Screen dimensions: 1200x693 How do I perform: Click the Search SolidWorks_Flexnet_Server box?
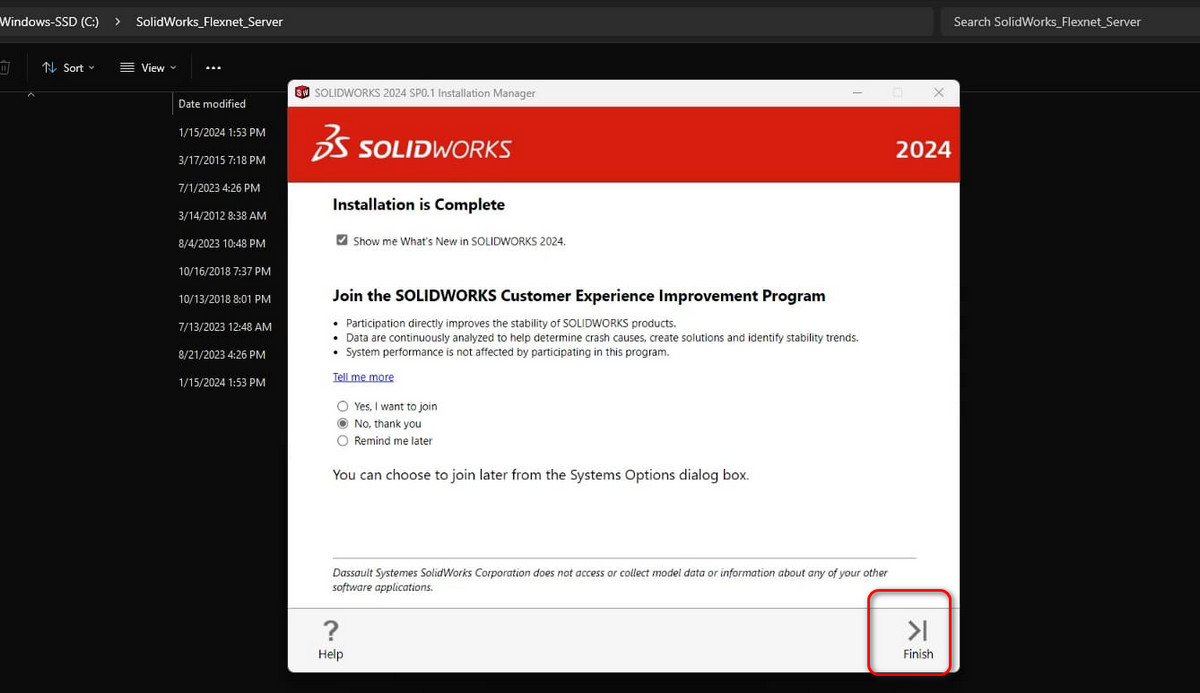pos(1070,21)
